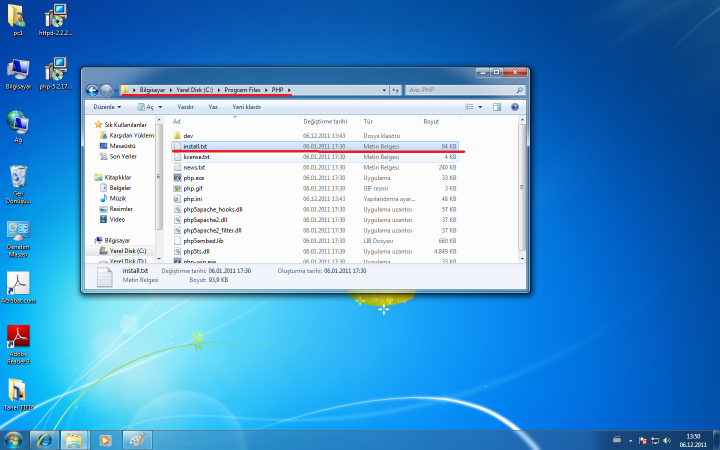This screenshot has width=720, height=450.
Task: Open the Adobe Reader 9 desktop shortcut
Action: [x=18, y=337]
